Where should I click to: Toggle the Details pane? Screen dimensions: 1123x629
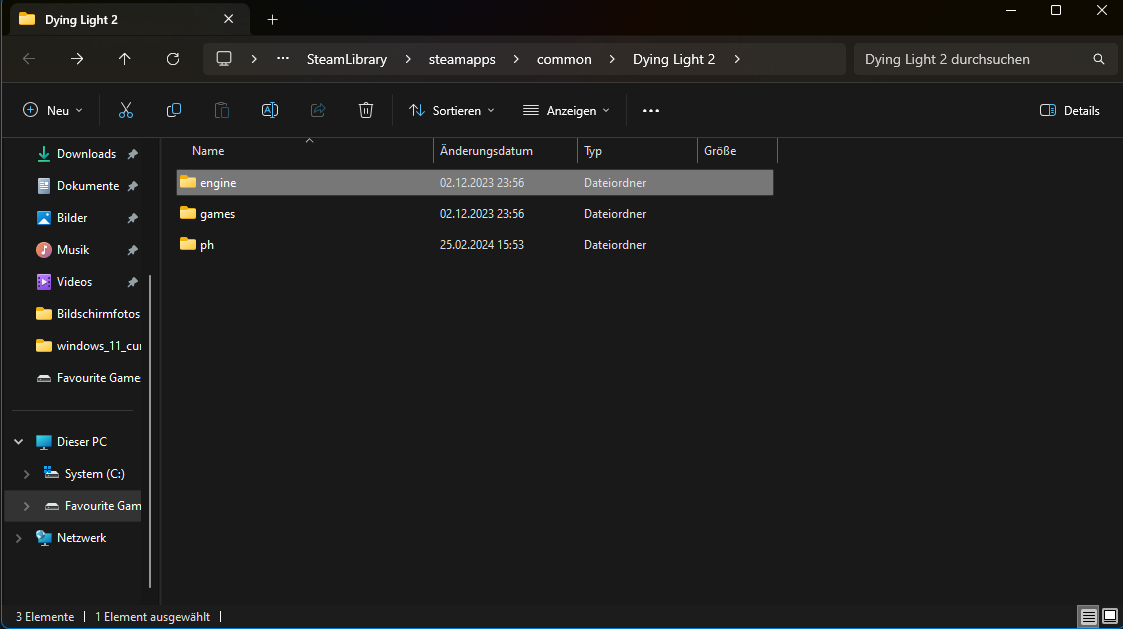pyautogui.click(x=1069, y=110)
